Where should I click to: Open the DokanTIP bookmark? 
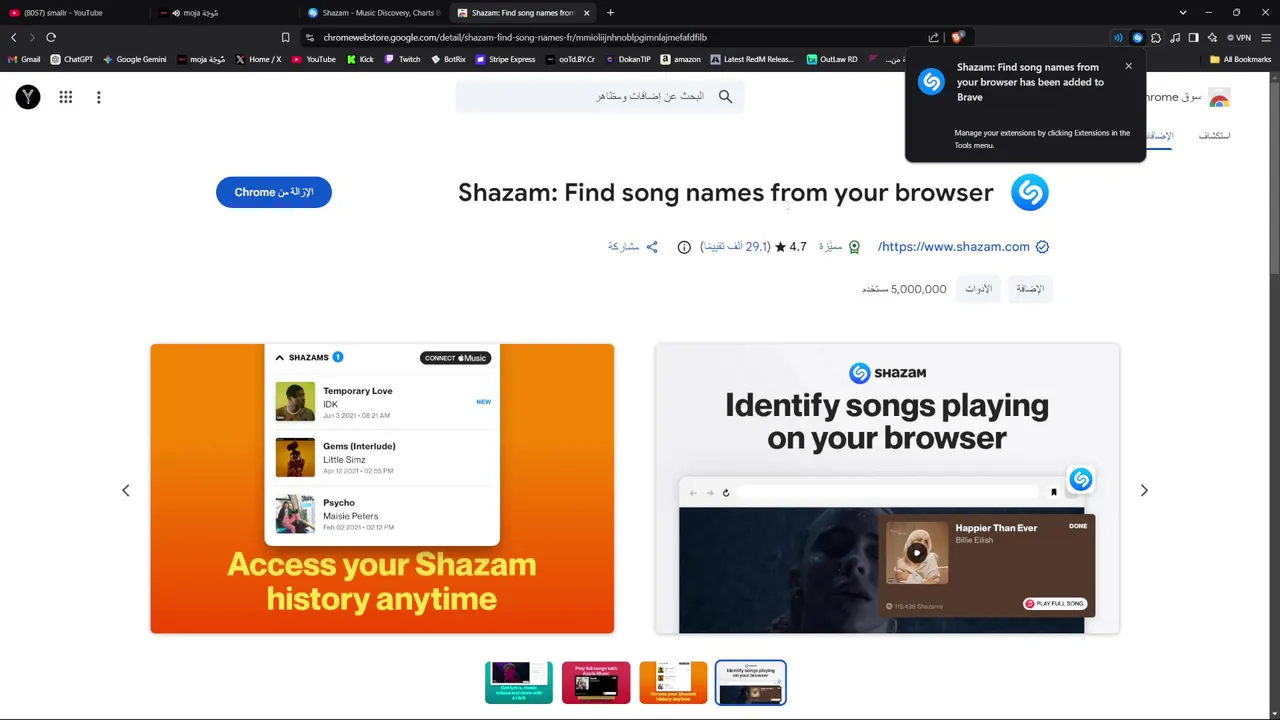coord(627,59)
